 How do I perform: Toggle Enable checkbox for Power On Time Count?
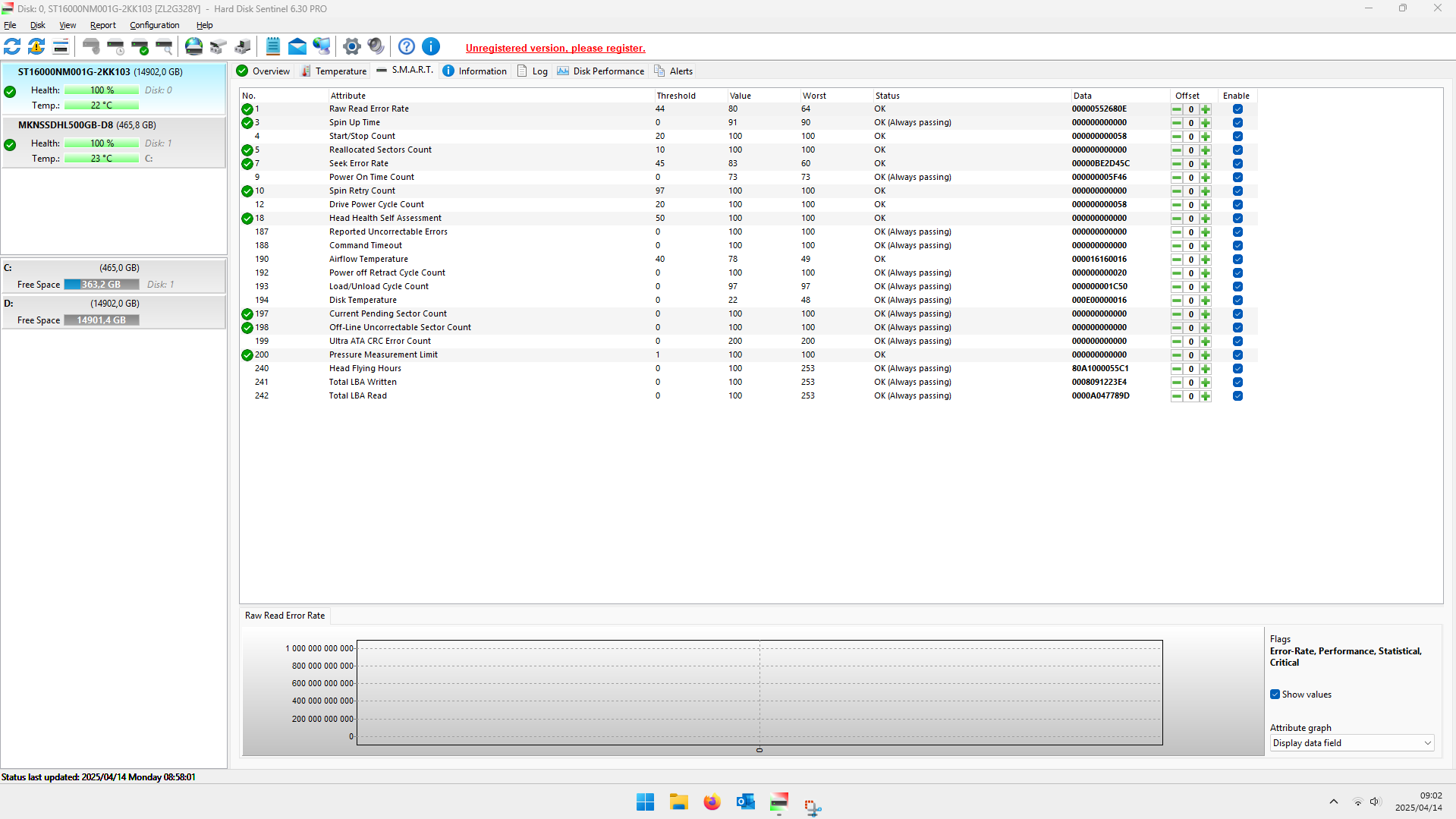click(x=1237, y=178)
